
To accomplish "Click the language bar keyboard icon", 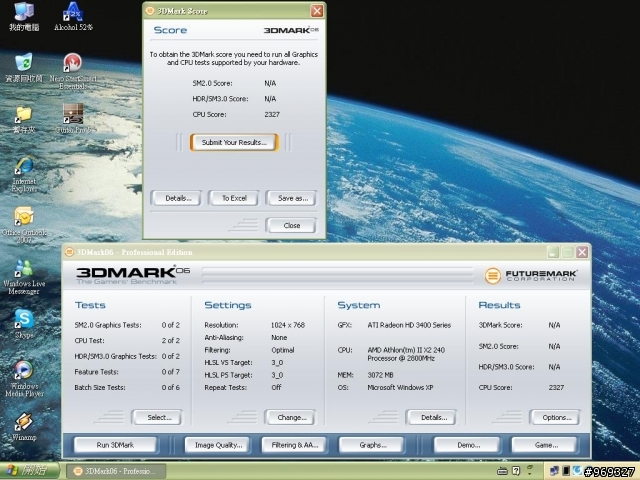I will point(502,471).
